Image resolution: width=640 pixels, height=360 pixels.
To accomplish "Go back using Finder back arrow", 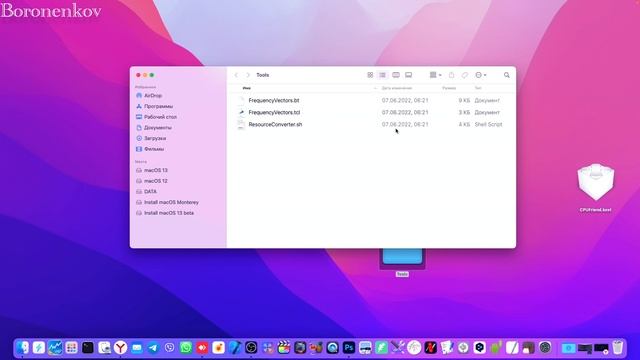I will click(236, 75).
